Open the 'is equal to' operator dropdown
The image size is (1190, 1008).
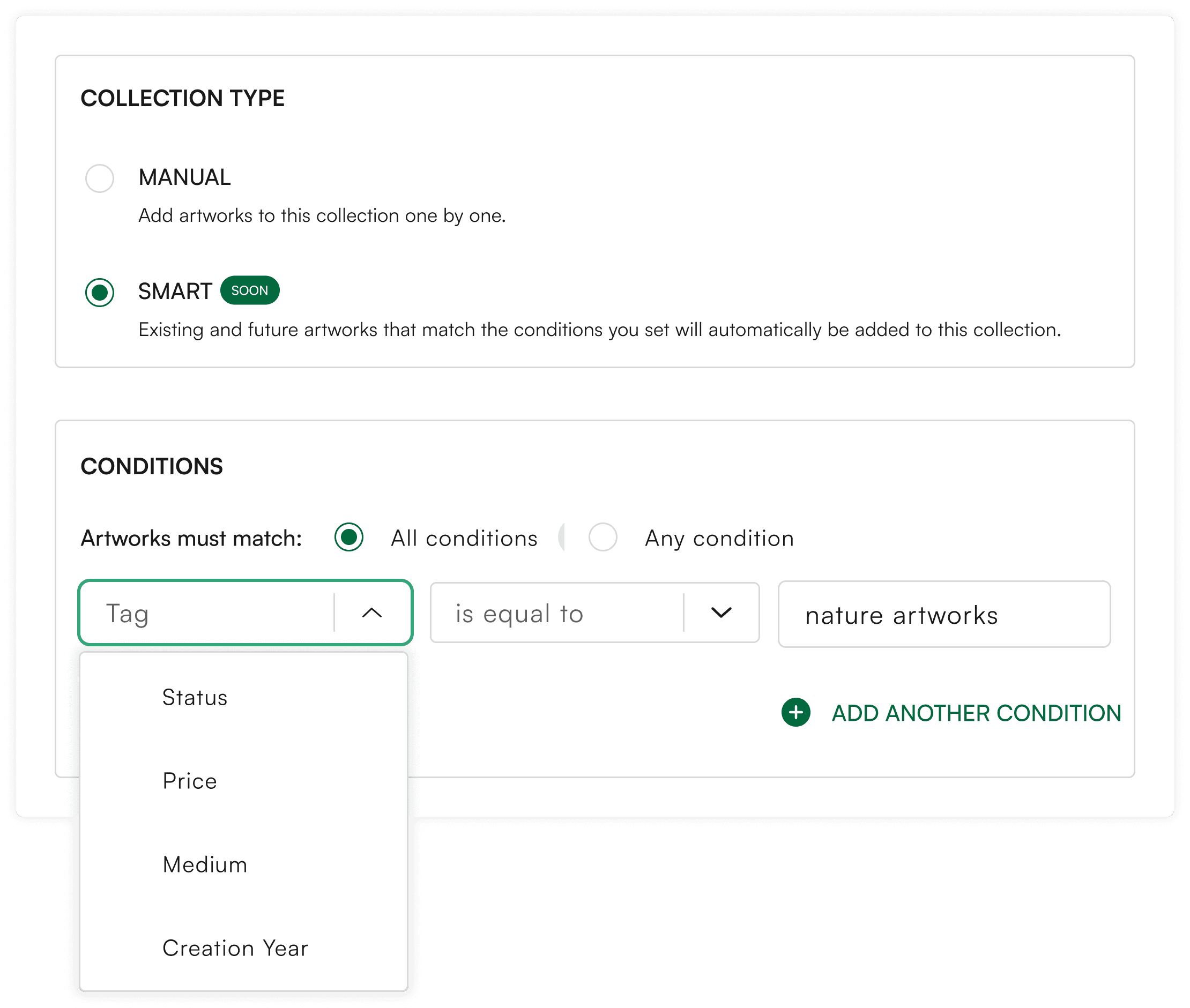pos(594,613)
